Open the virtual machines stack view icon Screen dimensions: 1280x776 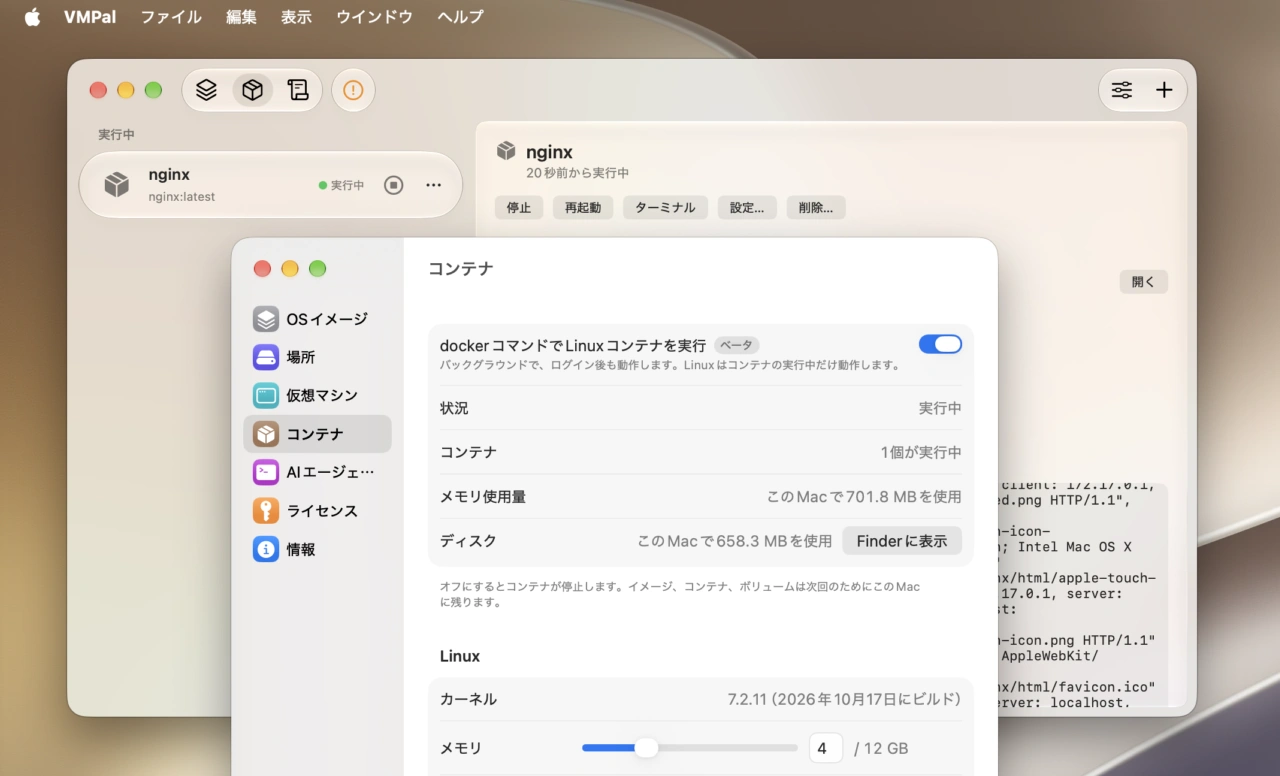click(x=206, y=90)
